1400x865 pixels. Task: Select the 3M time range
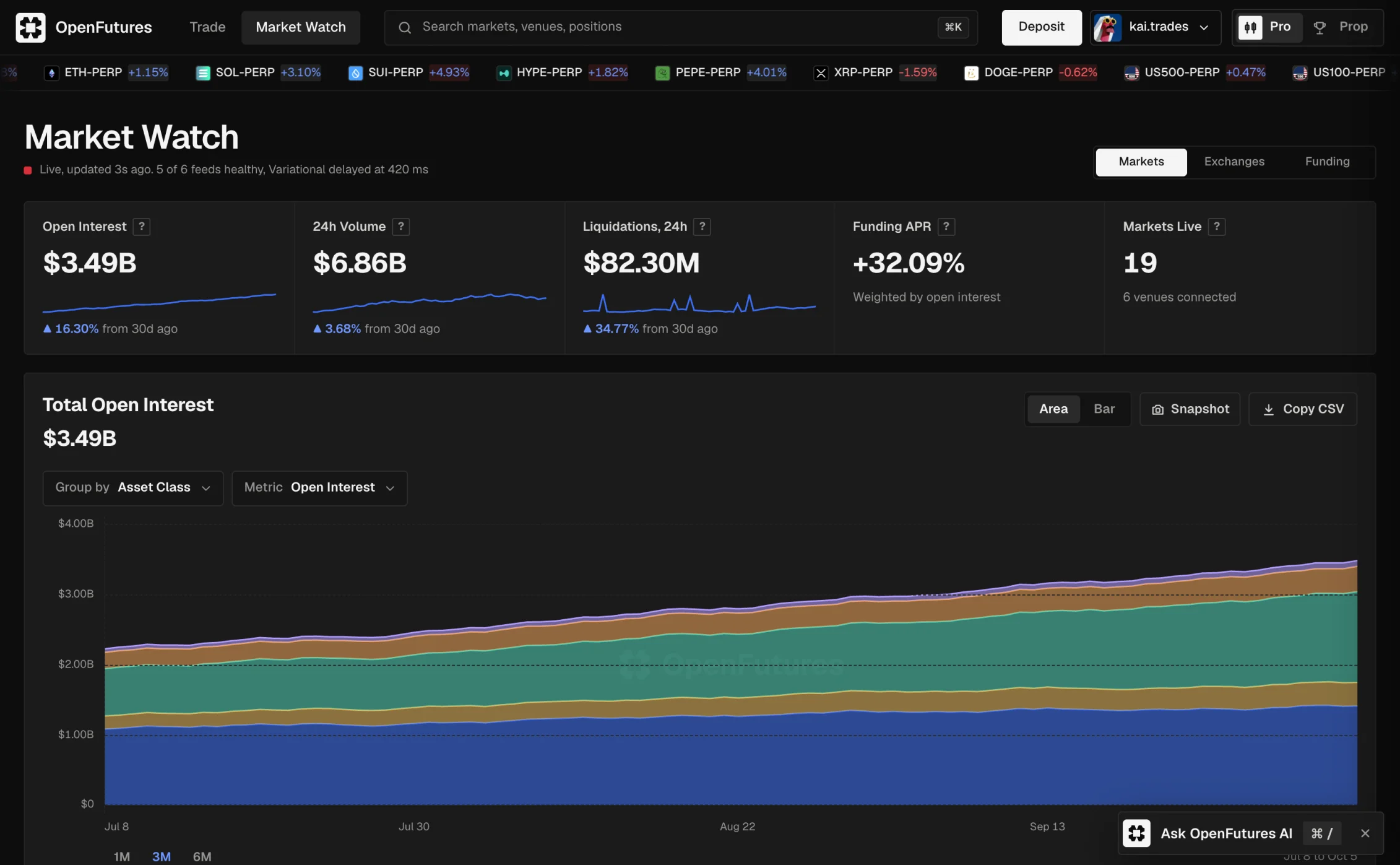(161, 857)
